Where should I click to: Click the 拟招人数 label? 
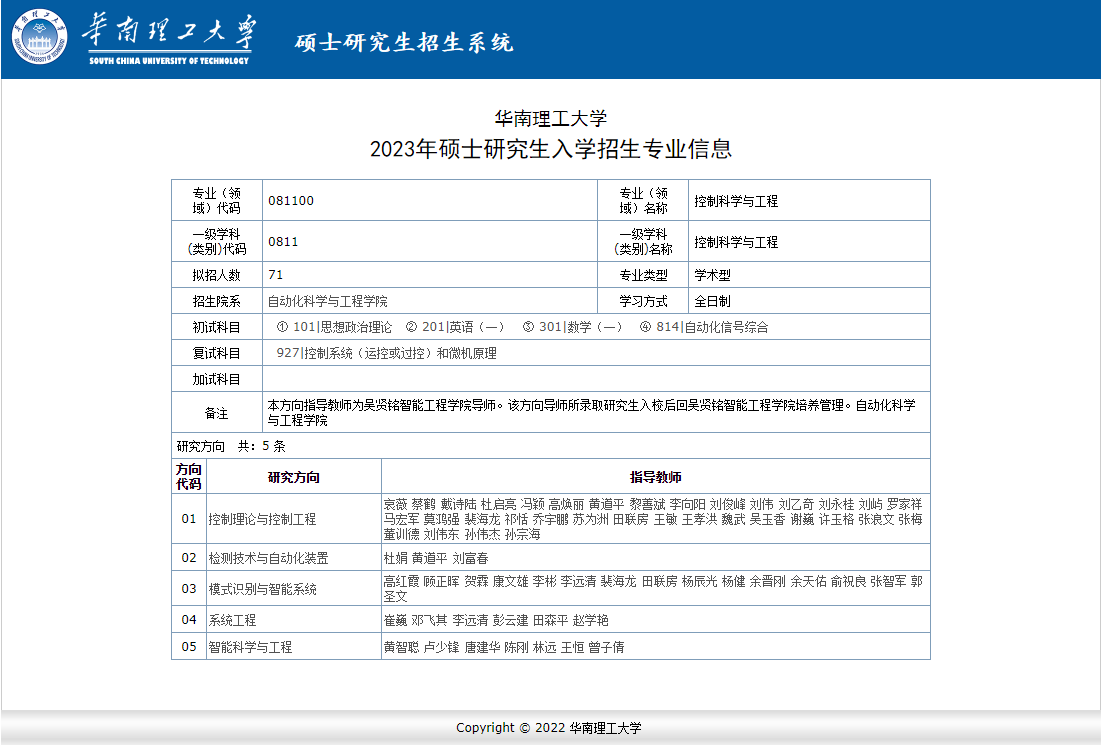point(216,275)
